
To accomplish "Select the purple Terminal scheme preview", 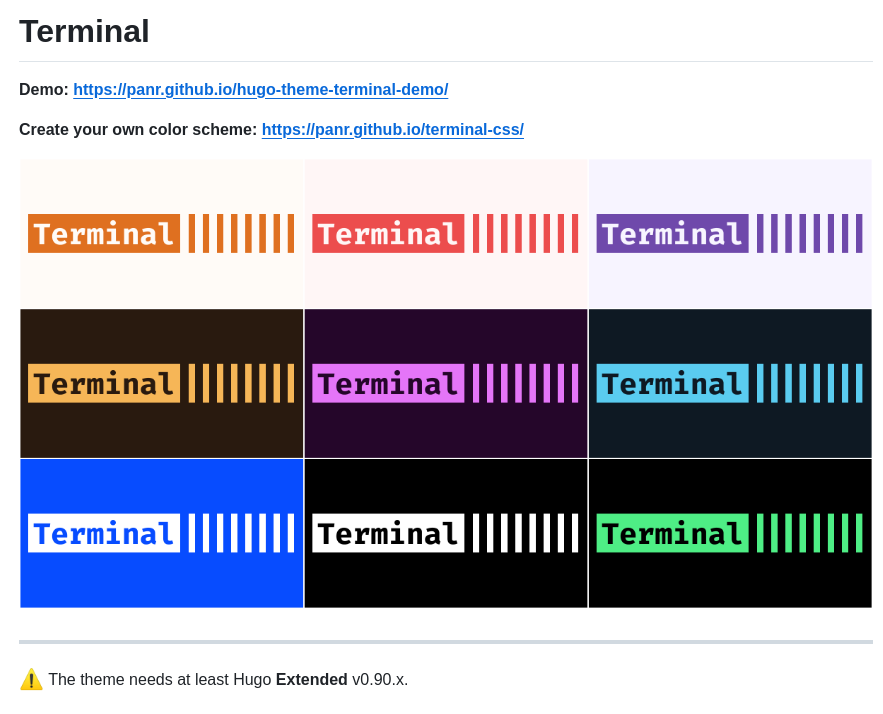I will 730,233.
